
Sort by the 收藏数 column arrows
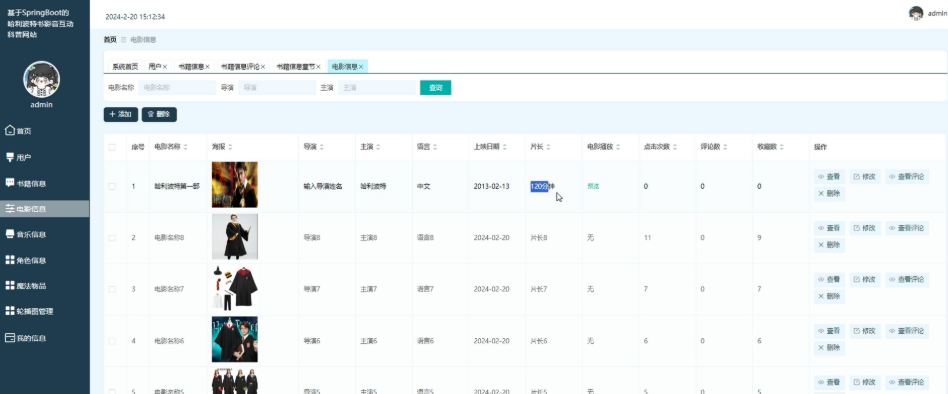pyautogui.click(x=782, y=147)
